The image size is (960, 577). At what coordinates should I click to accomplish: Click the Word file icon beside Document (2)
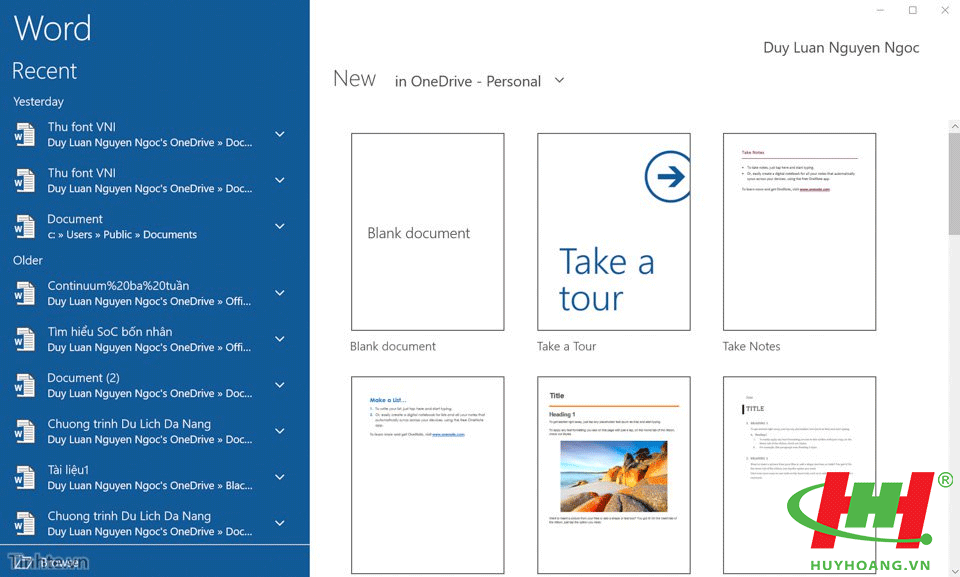pos(24,385)
